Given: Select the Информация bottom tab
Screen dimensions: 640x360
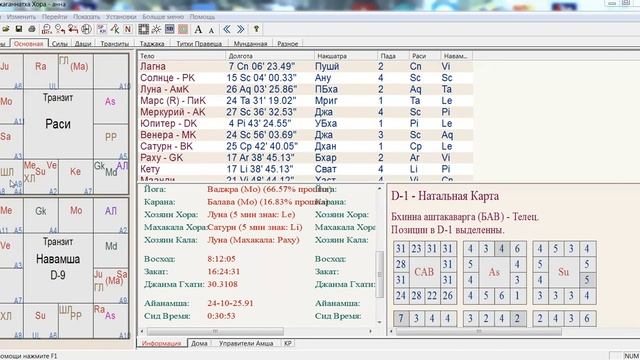Looking at the screenshot, I should coord(162,343).
